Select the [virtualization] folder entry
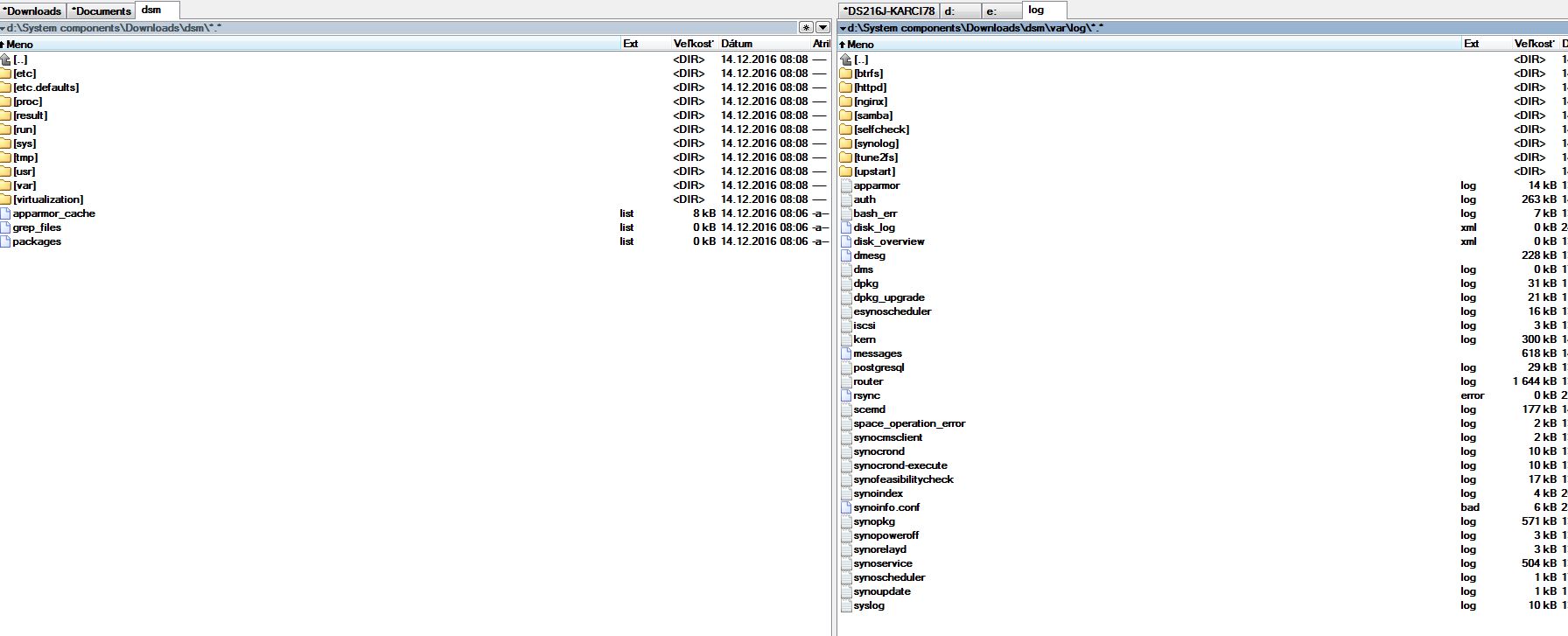 coord(48,199)
